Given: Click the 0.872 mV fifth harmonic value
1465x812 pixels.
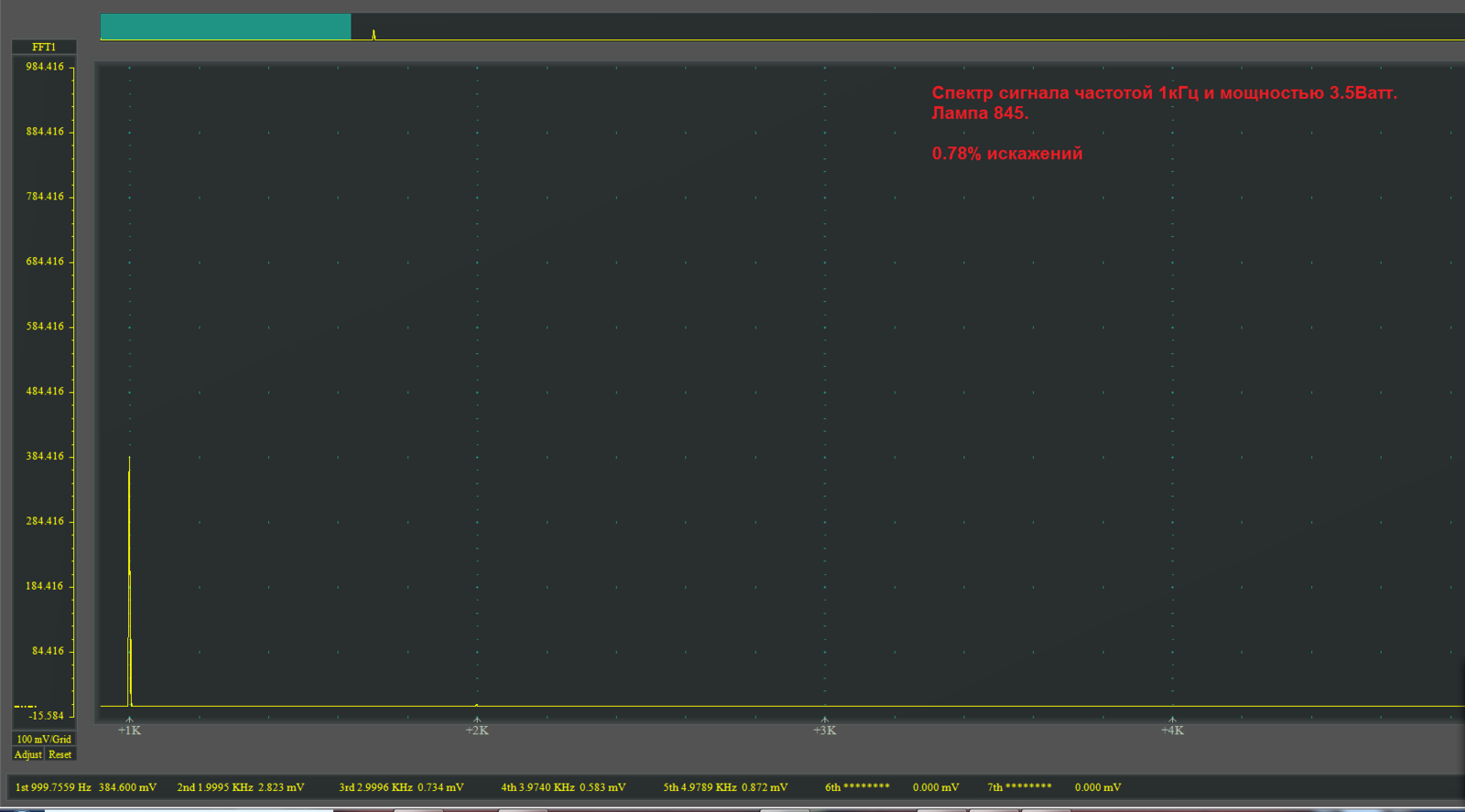Looking at the screenshot, I should point(765,787).
